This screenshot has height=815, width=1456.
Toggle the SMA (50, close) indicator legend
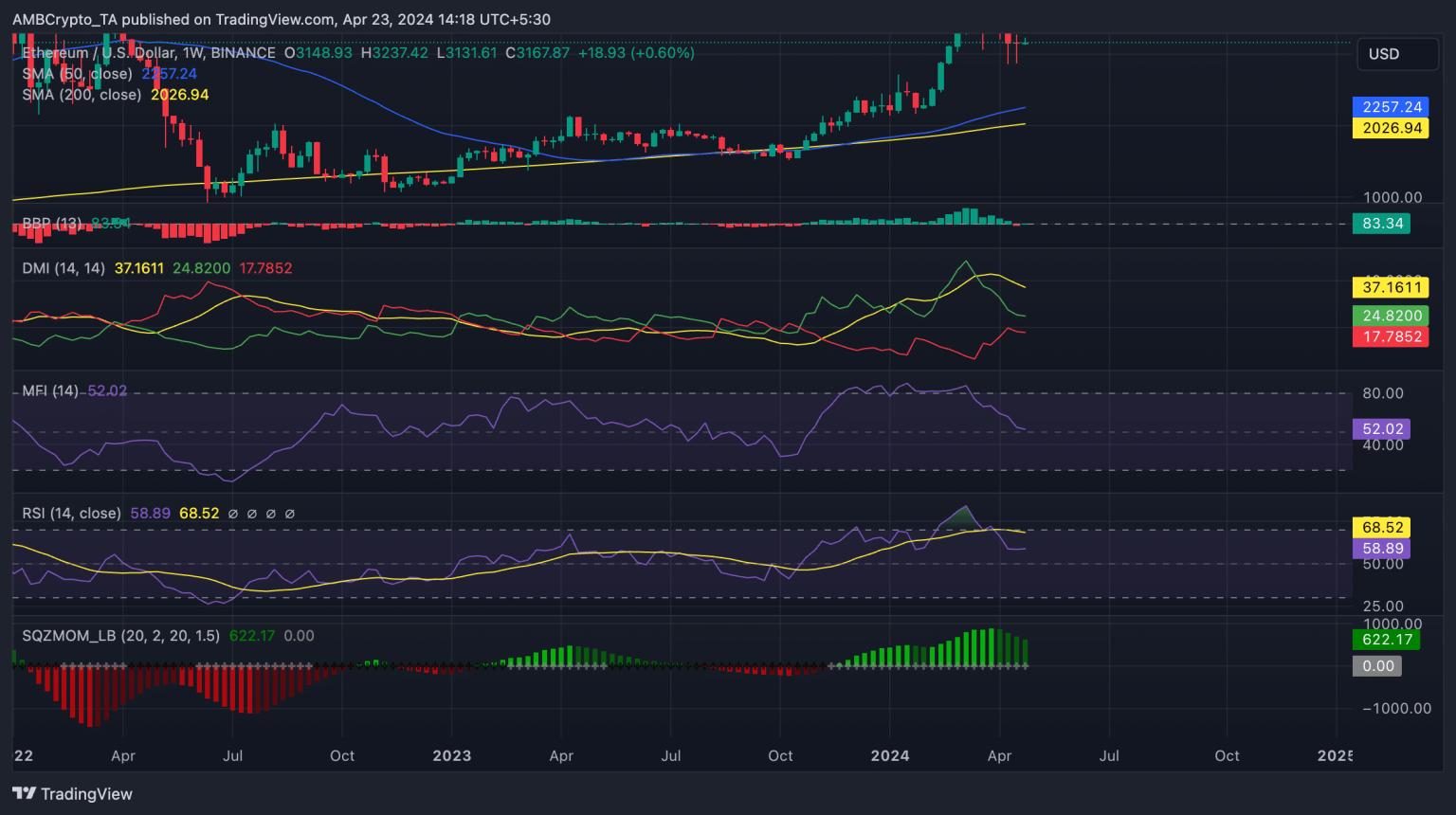point(77,74)
